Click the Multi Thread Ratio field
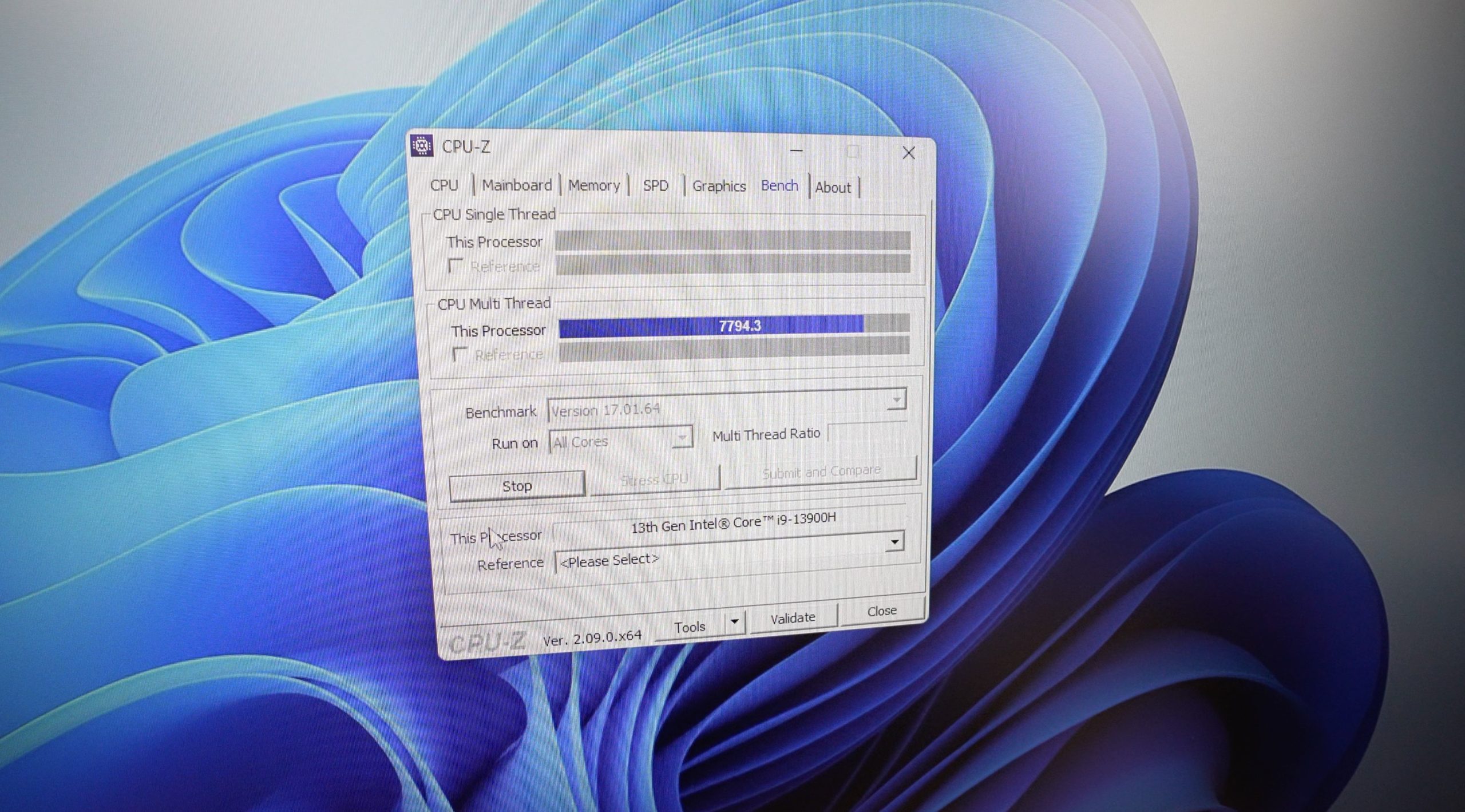Screen dimensions: 1465x812 pos(866,434)
